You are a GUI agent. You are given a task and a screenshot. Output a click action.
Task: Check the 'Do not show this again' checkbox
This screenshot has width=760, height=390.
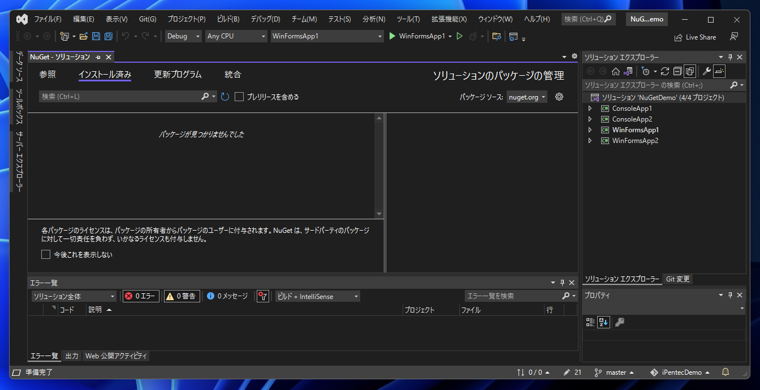[x=46, y=254]
